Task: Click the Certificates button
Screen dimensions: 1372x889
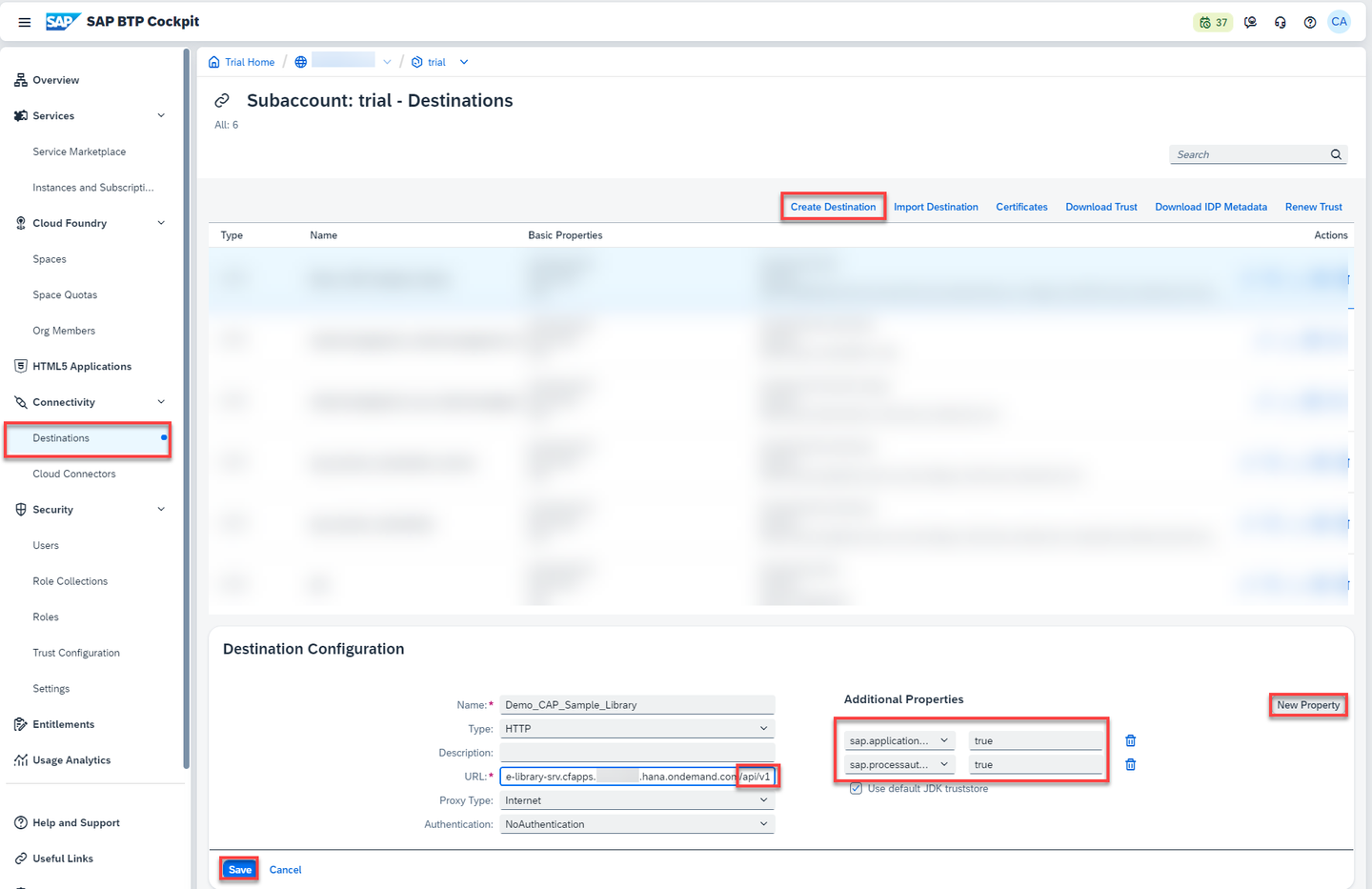Action: tap(1021, 207)
